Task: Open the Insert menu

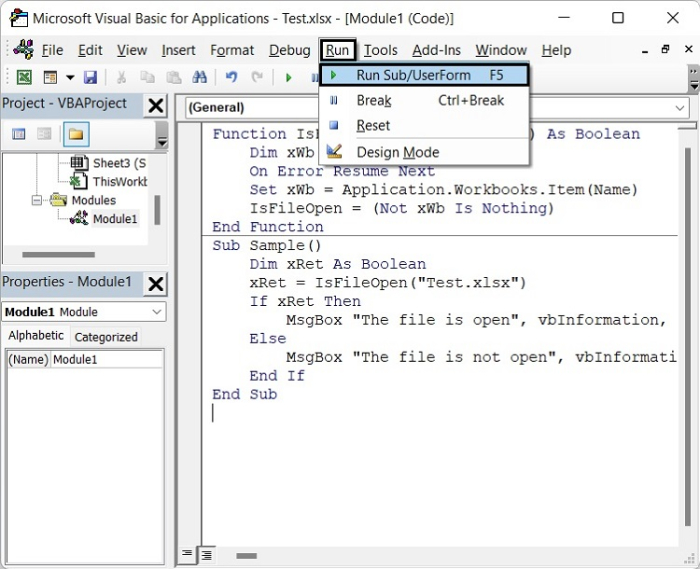Action: click(x=178, y=50)
